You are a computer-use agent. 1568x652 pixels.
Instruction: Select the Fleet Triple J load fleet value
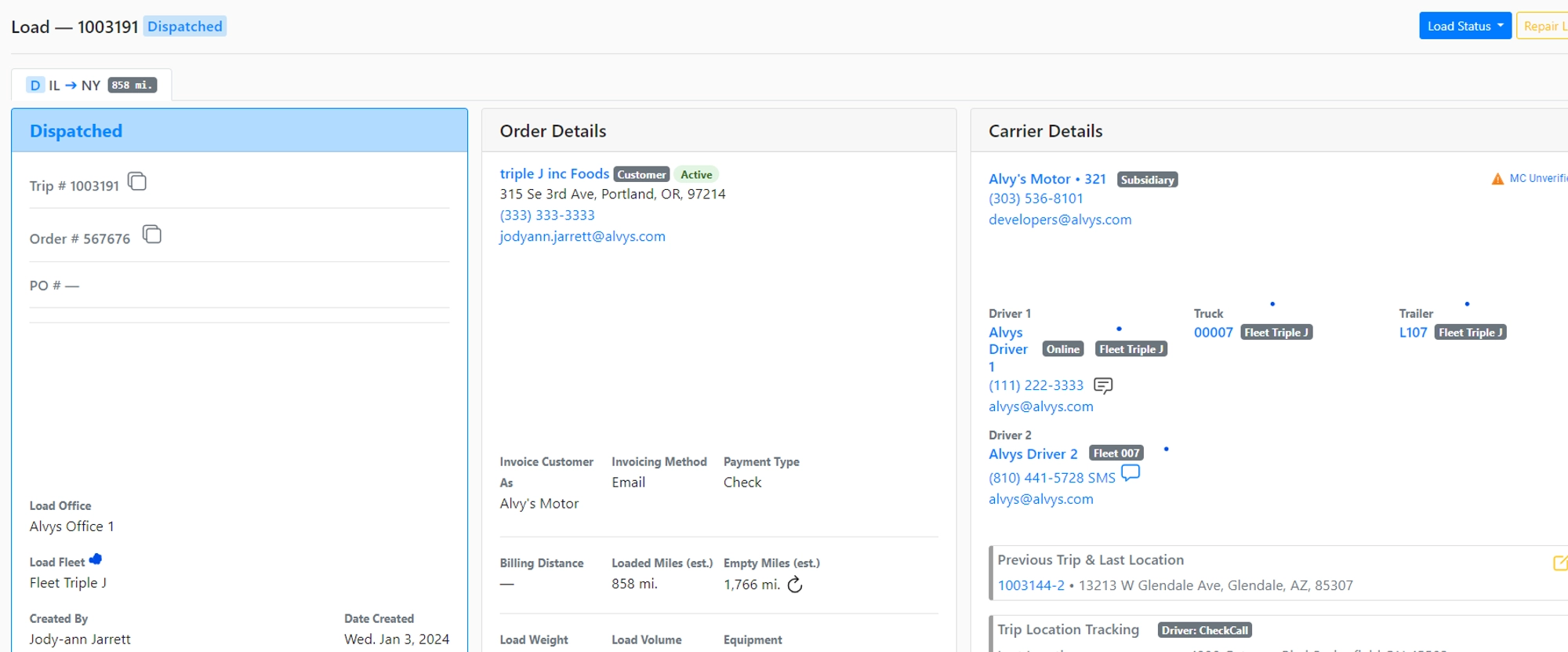[68, 583]
